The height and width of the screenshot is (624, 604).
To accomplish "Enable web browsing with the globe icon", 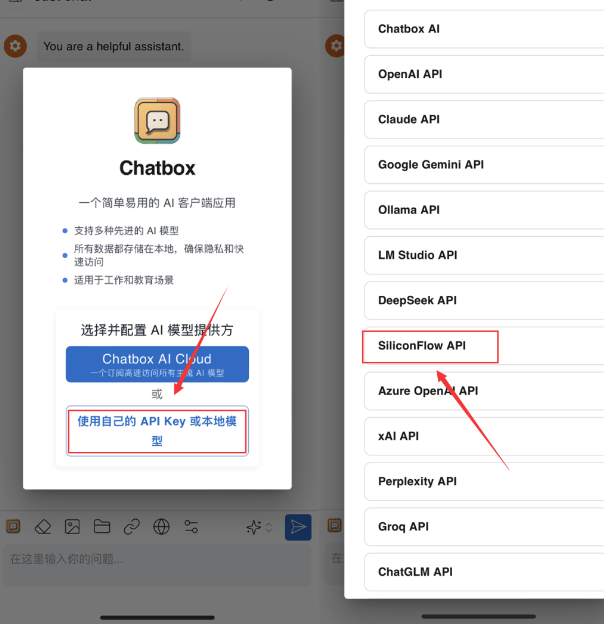I will click(x=161, y=527).
